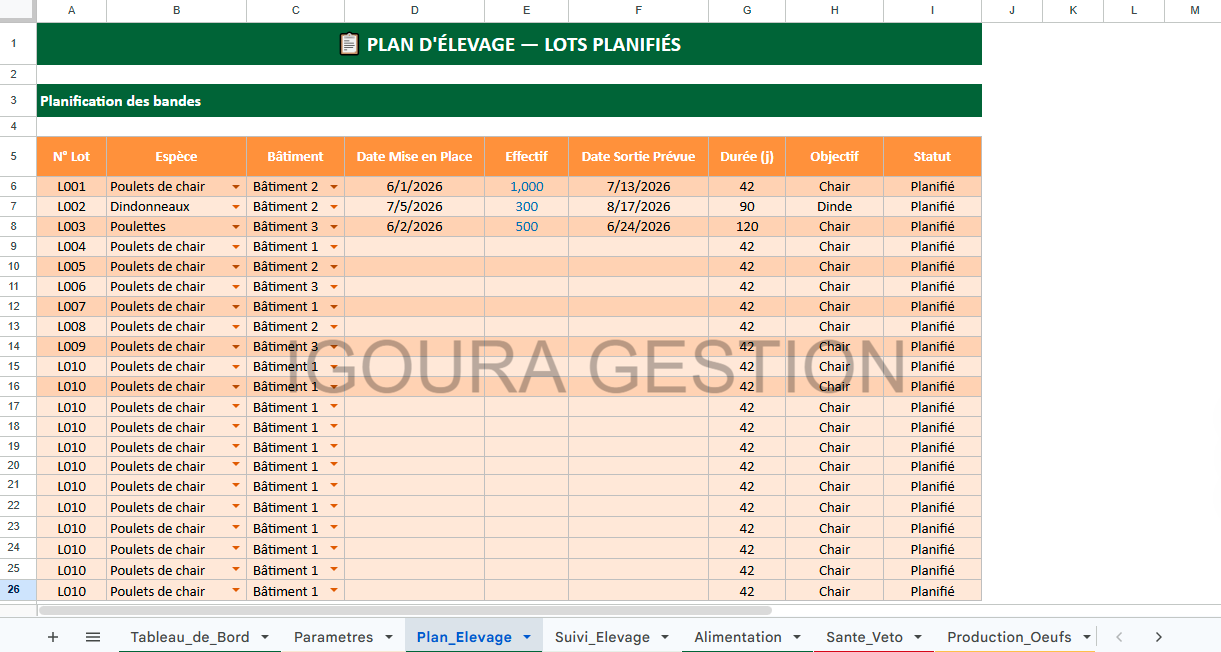Select the Objectif cell 'Dinde'

click(x=834, y=207)
